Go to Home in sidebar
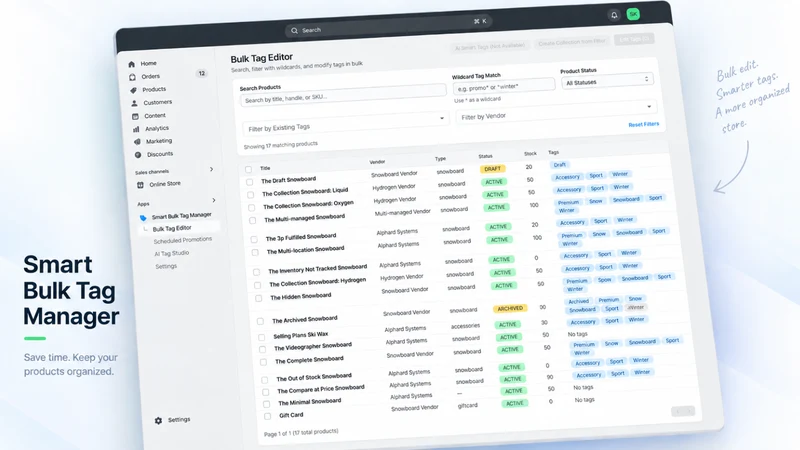 click(x=148, y=63)
